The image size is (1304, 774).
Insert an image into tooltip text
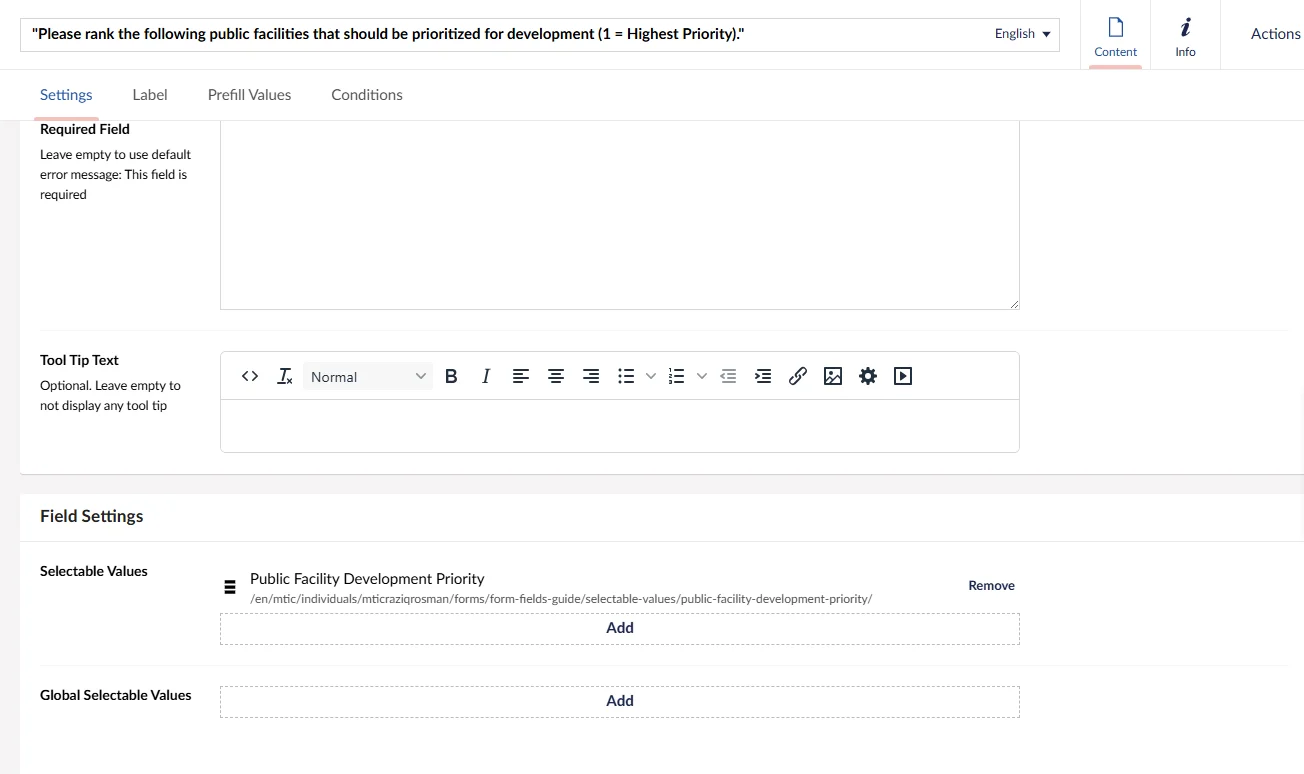coord(833,376)
